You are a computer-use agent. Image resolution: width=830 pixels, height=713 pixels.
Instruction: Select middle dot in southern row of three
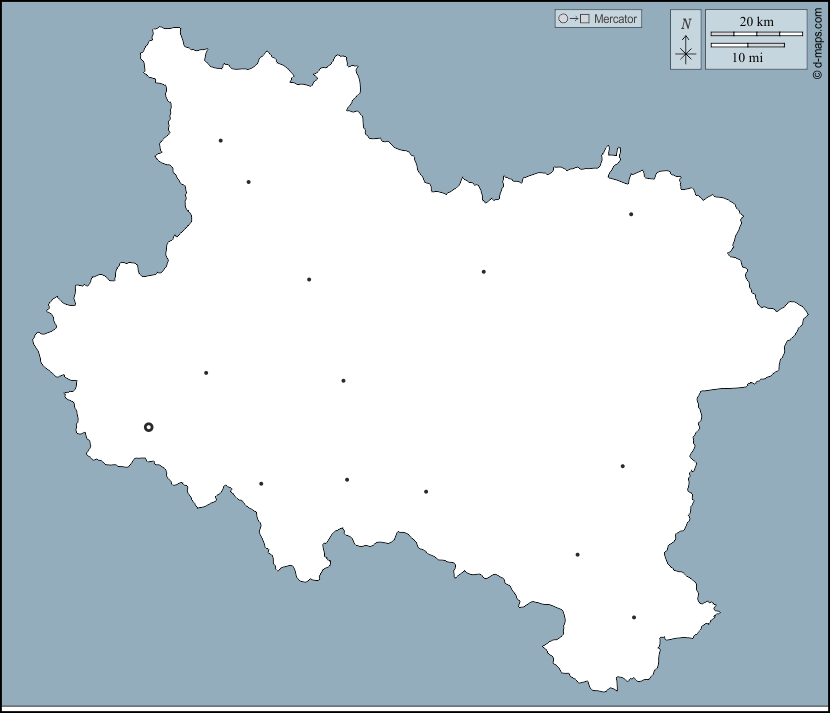coord(347,480)
